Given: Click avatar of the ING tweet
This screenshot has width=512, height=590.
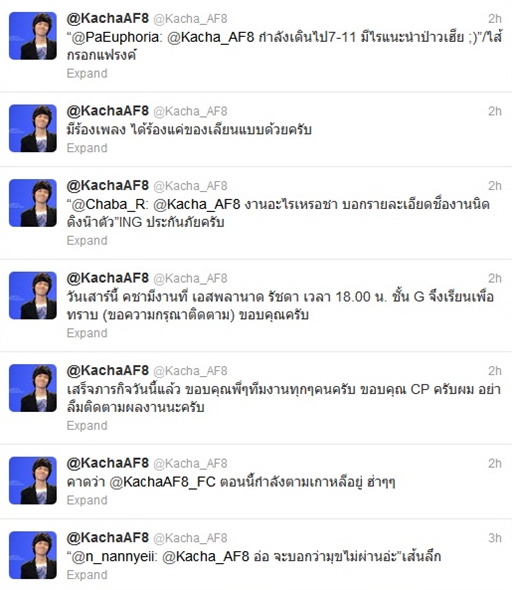Looking at the screenshot, I should point(33,203).
